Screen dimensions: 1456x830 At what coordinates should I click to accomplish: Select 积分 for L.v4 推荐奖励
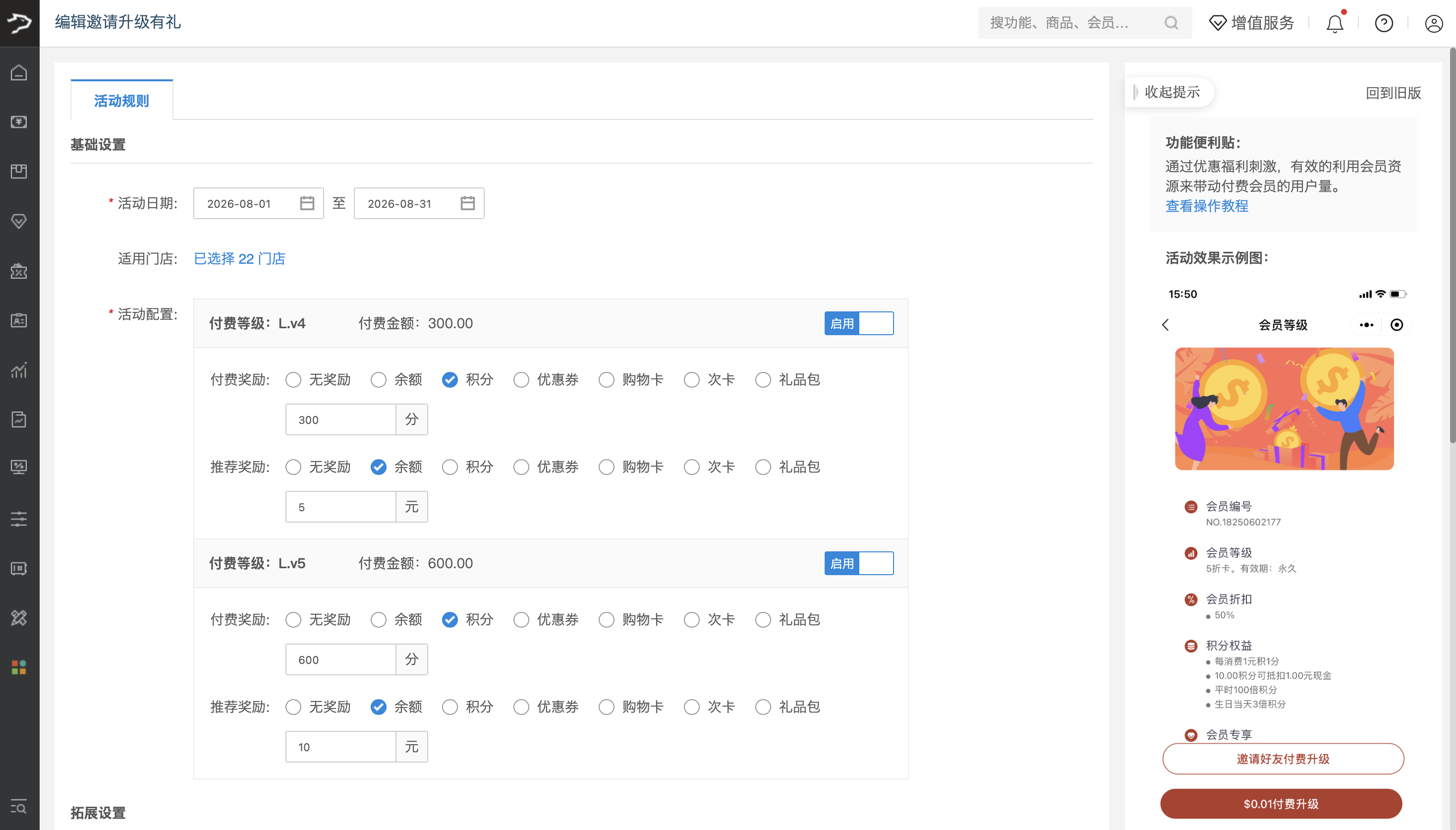[450, 467]
